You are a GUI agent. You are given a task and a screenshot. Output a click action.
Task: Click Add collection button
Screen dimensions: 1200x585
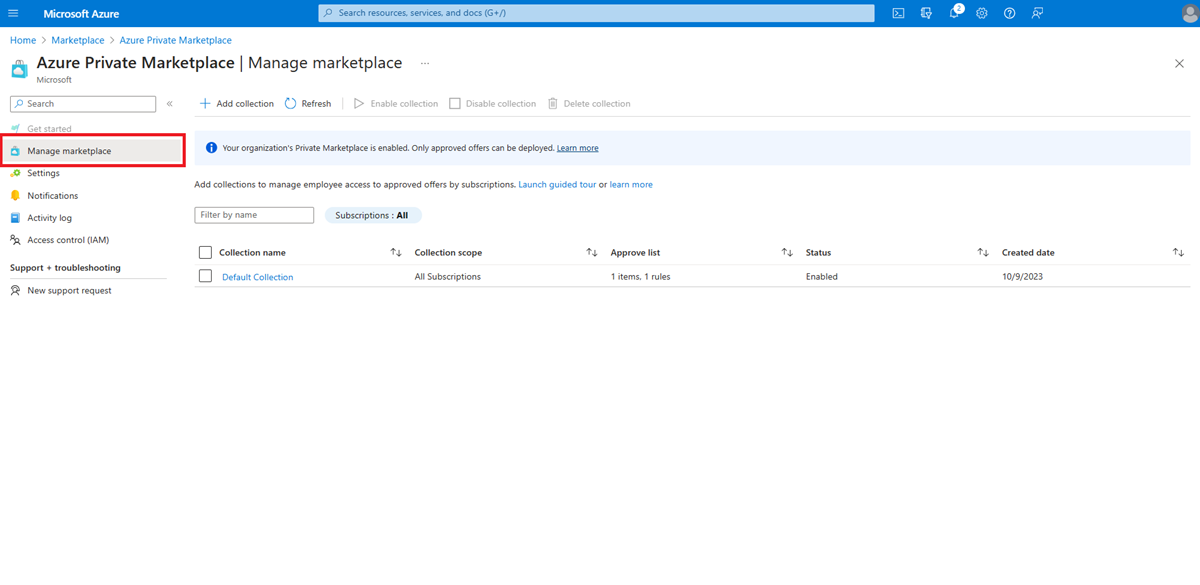237,104
